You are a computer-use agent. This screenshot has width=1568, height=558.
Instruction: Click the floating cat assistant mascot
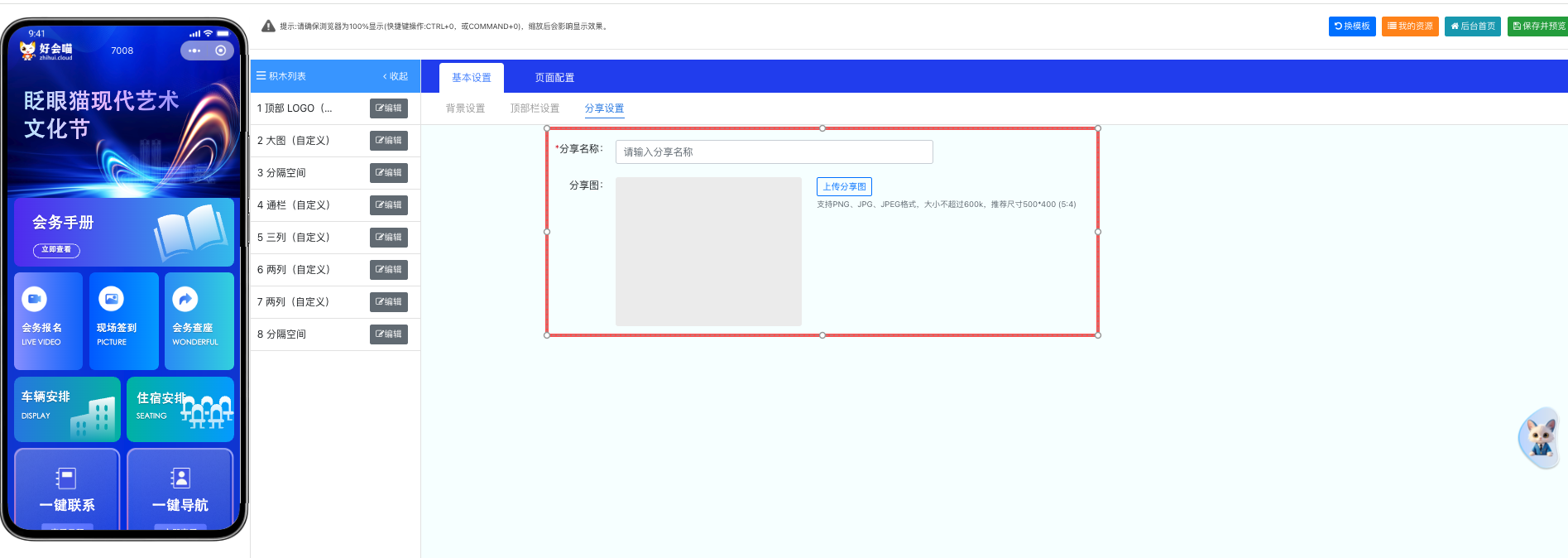pos(1540,437)
